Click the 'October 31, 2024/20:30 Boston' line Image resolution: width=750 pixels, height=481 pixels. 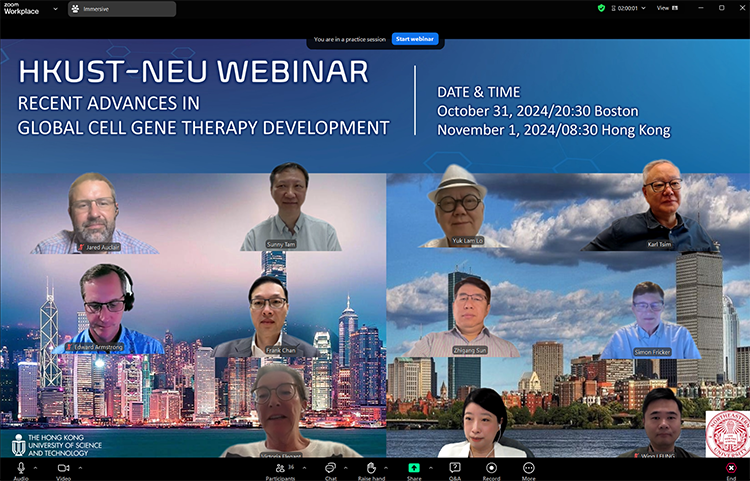[x=538, y=111]
